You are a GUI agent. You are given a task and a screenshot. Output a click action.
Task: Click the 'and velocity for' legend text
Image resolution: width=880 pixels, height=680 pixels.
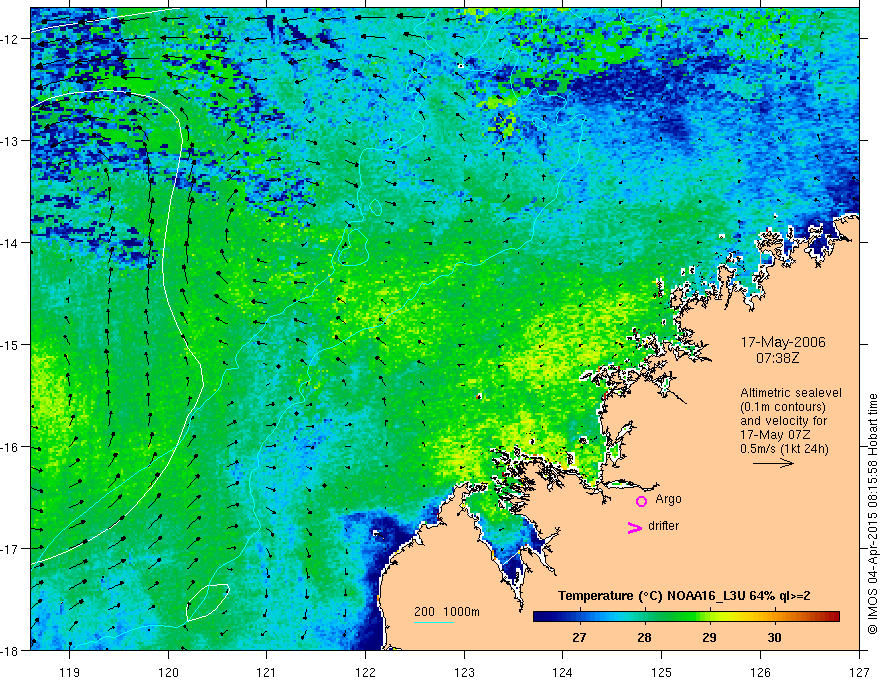pos(783,421)
